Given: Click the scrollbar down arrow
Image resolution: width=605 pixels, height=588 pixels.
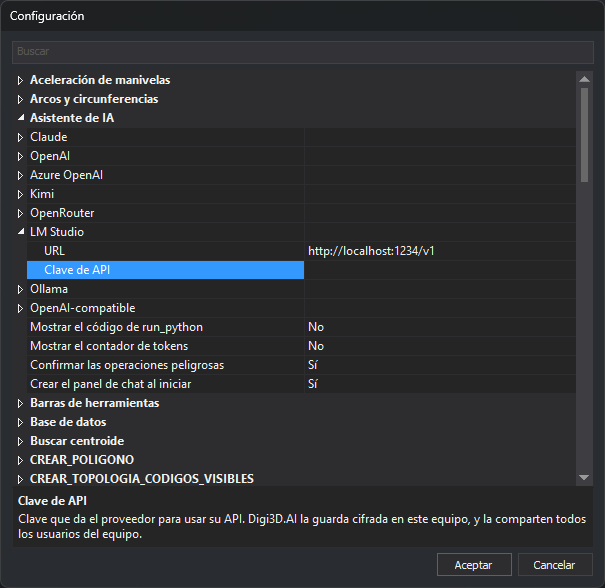Looking at the screenshot, I should click(x=584, y=478).
